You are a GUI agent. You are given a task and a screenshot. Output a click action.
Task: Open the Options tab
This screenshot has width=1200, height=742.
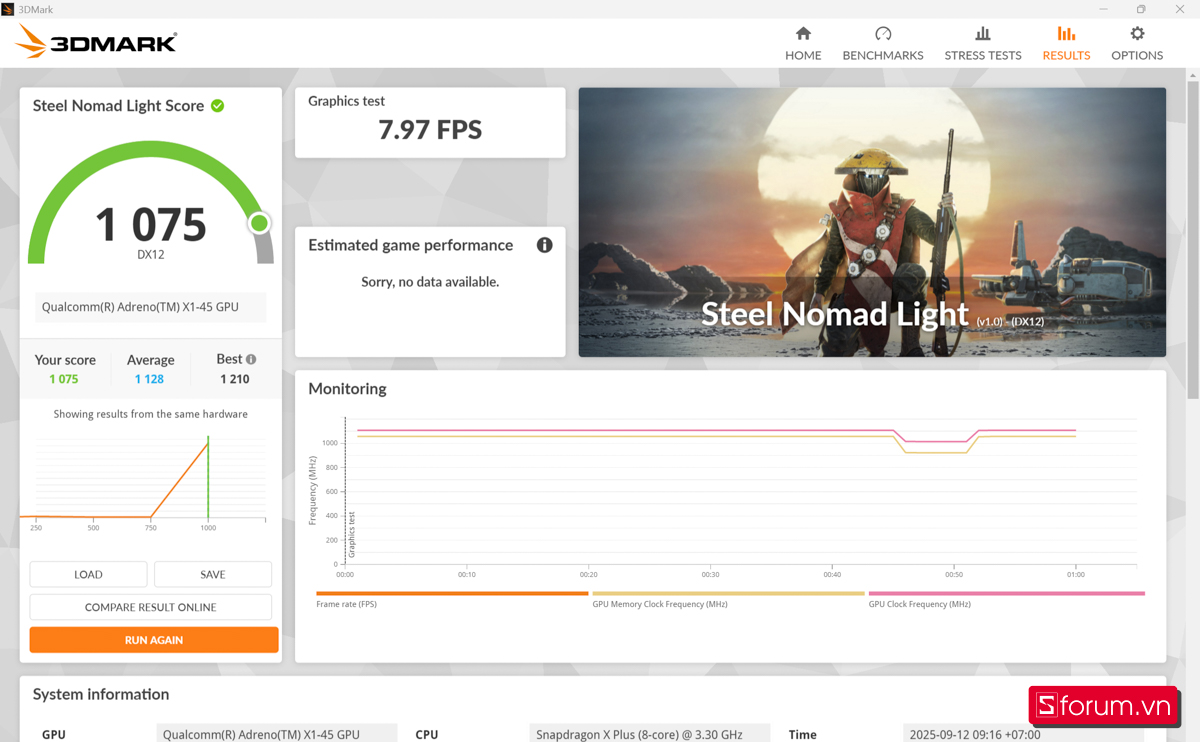(1137, 44)
